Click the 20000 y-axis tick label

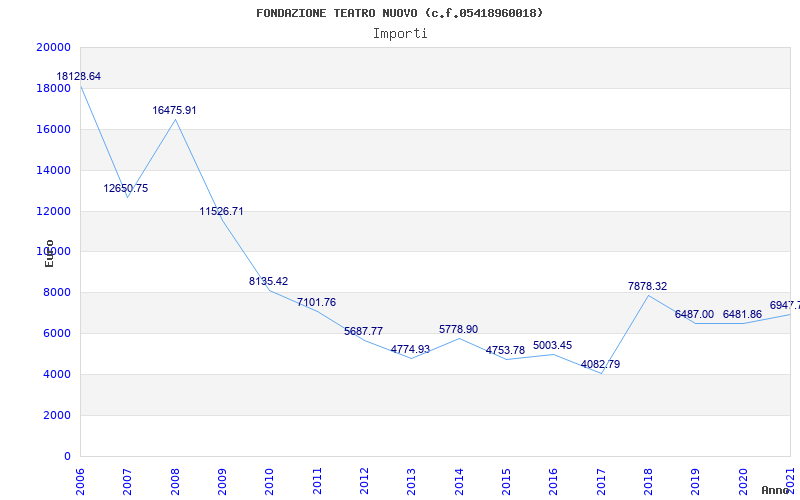[x=53, y=47]
